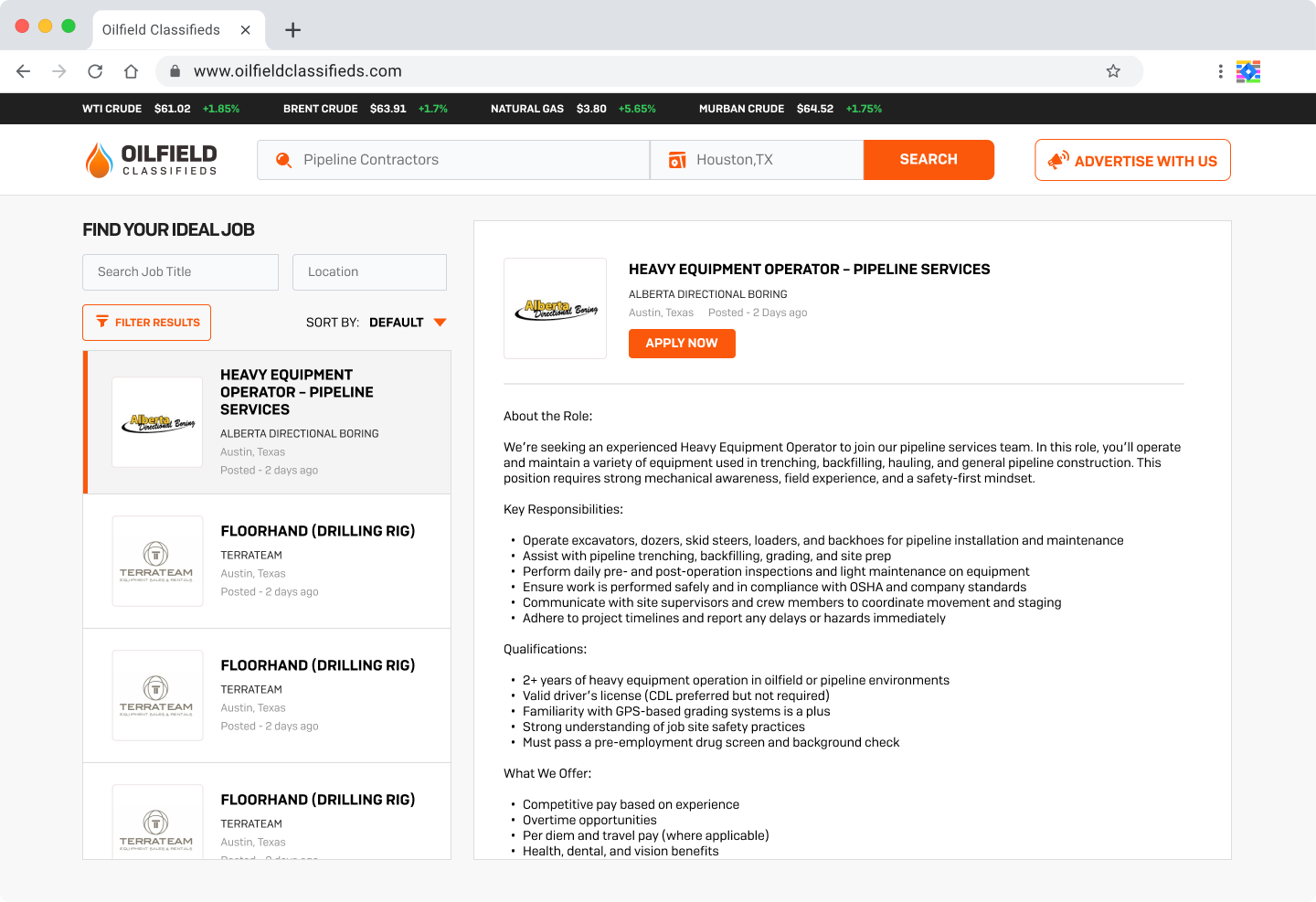Click the location pin icon beside Houston,TX
The height and width of the screenshot is (902, 1316).
pos(677,160)
